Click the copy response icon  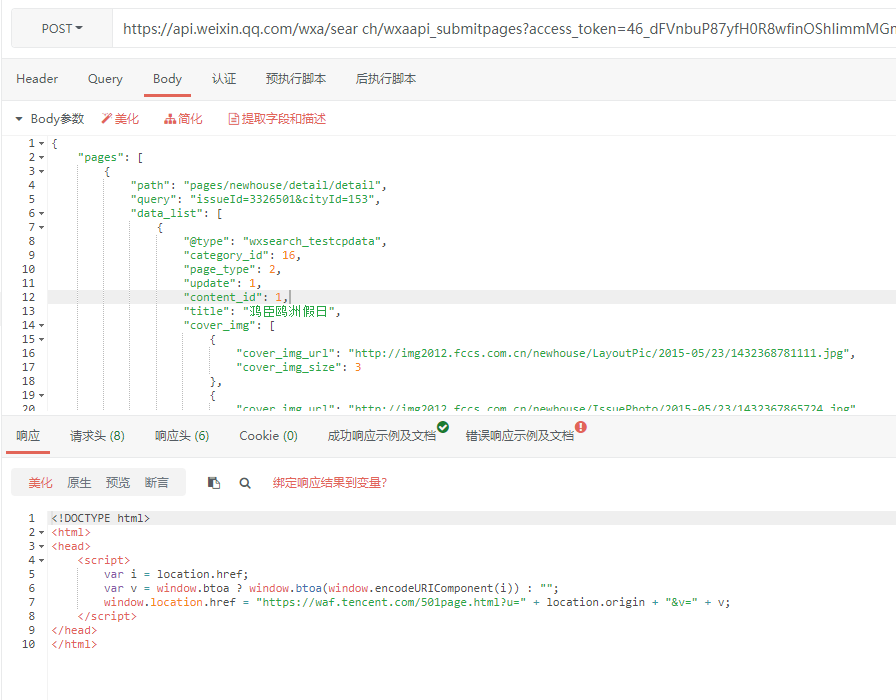[214, 483]
